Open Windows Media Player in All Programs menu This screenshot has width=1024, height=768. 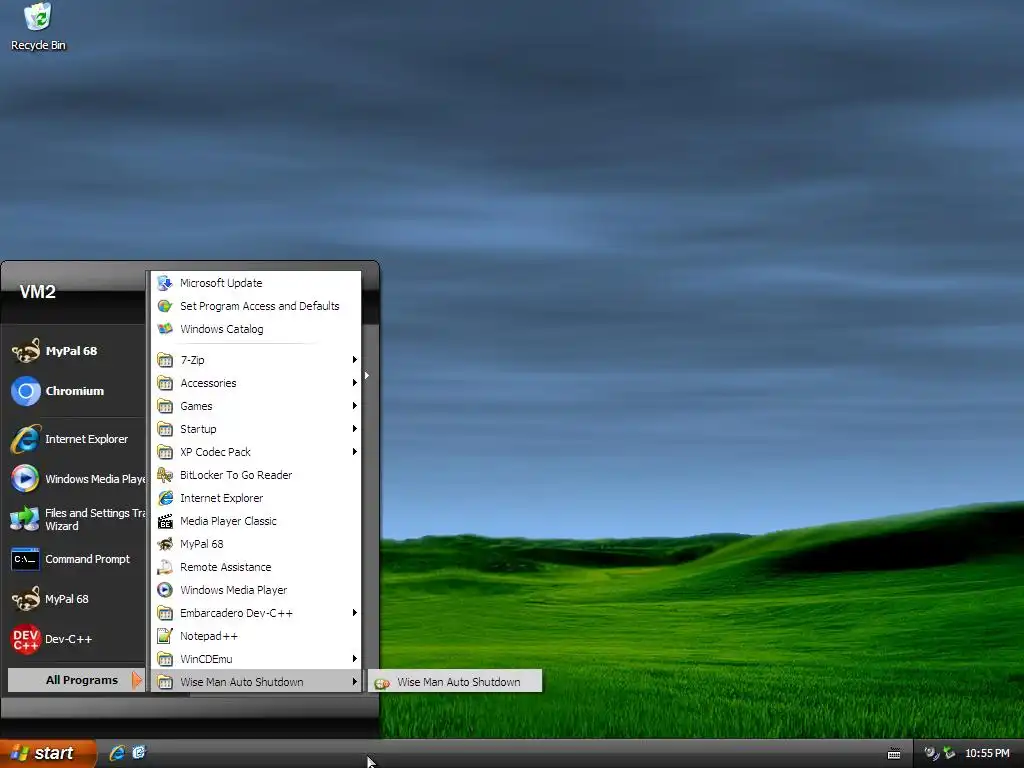click(256, 590)
